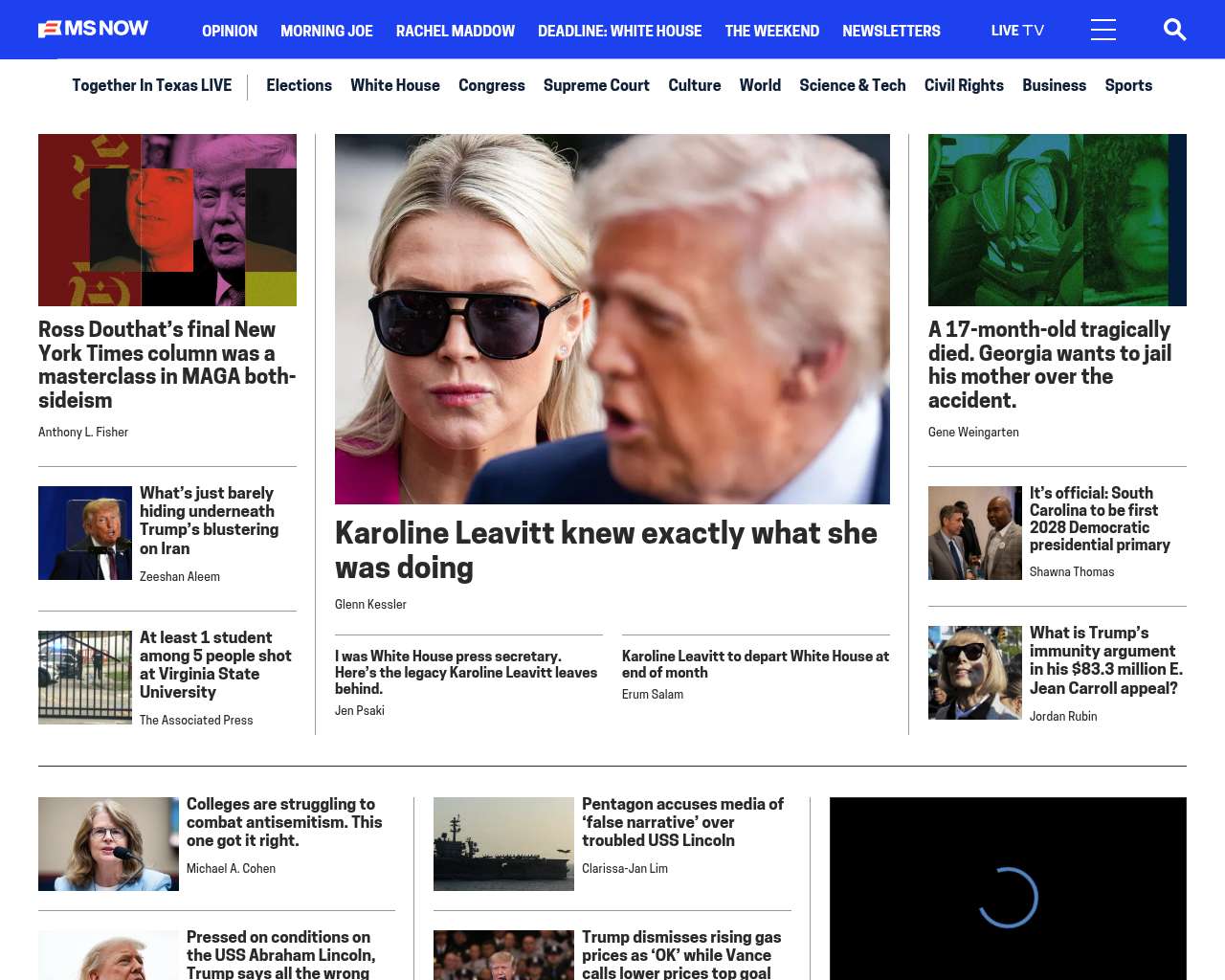Read Trump dismisses rising gas prices story

tap(681, 954)
